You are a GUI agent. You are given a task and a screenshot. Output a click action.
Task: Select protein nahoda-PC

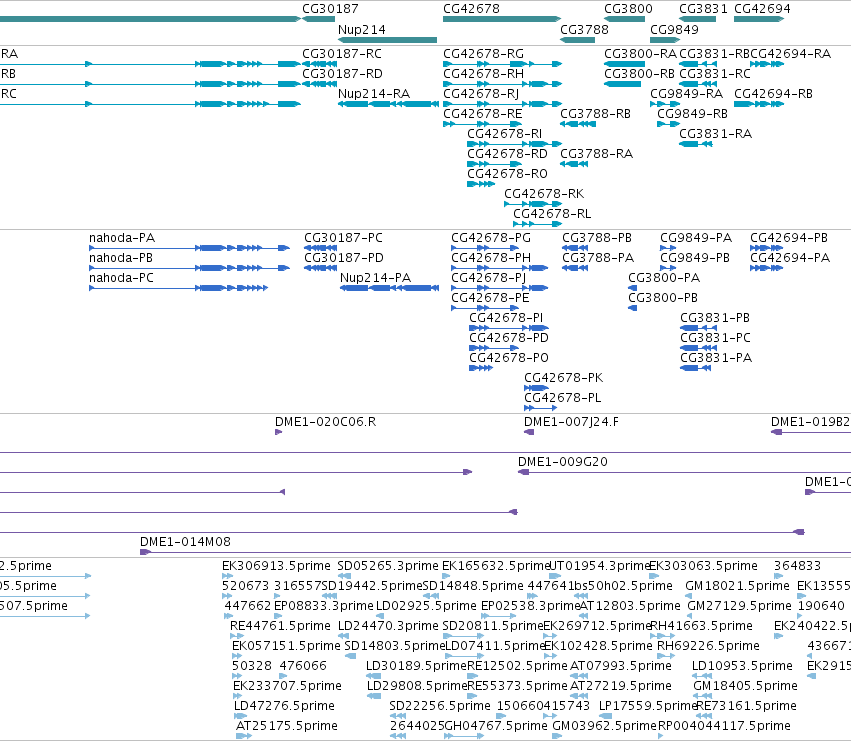click(x=179, y=288)
